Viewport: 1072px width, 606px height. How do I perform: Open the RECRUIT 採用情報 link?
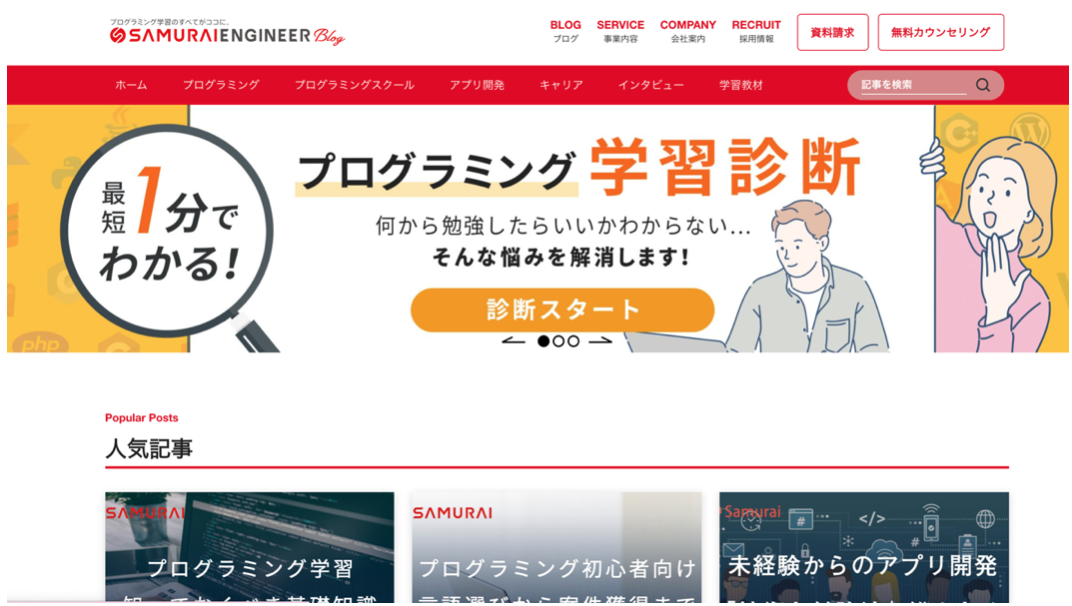click(x=756, y=31)
